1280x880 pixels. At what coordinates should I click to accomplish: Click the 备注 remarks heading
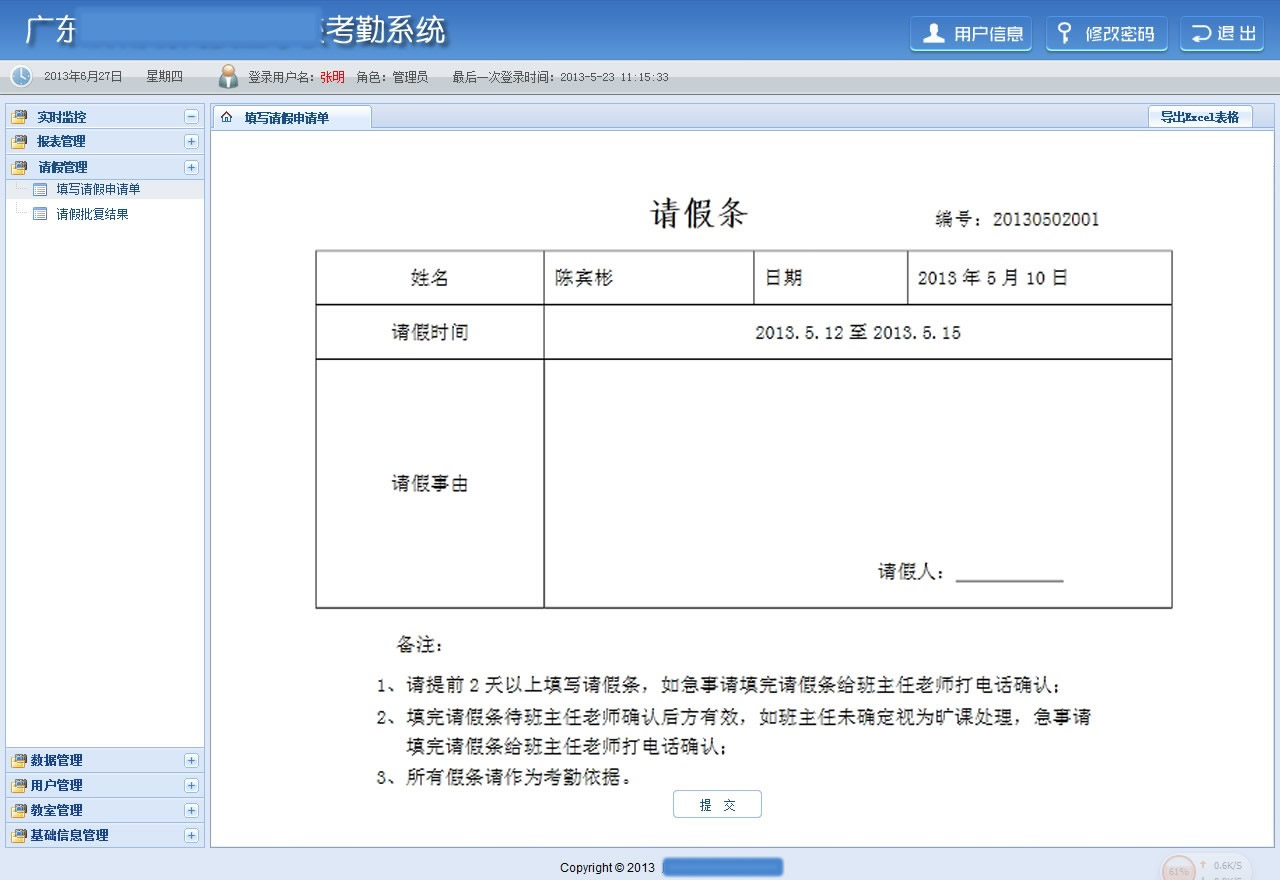[x=420, y=645]
